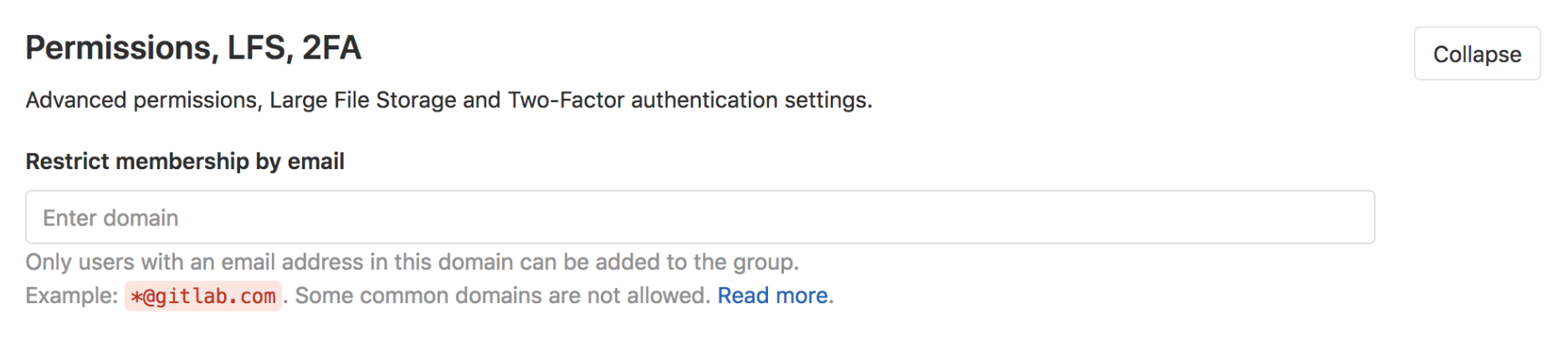Select the *@gitlab.com example code
Viewport: 1568px width, 340px height.
pyautogui.click(x=203, y=296)
